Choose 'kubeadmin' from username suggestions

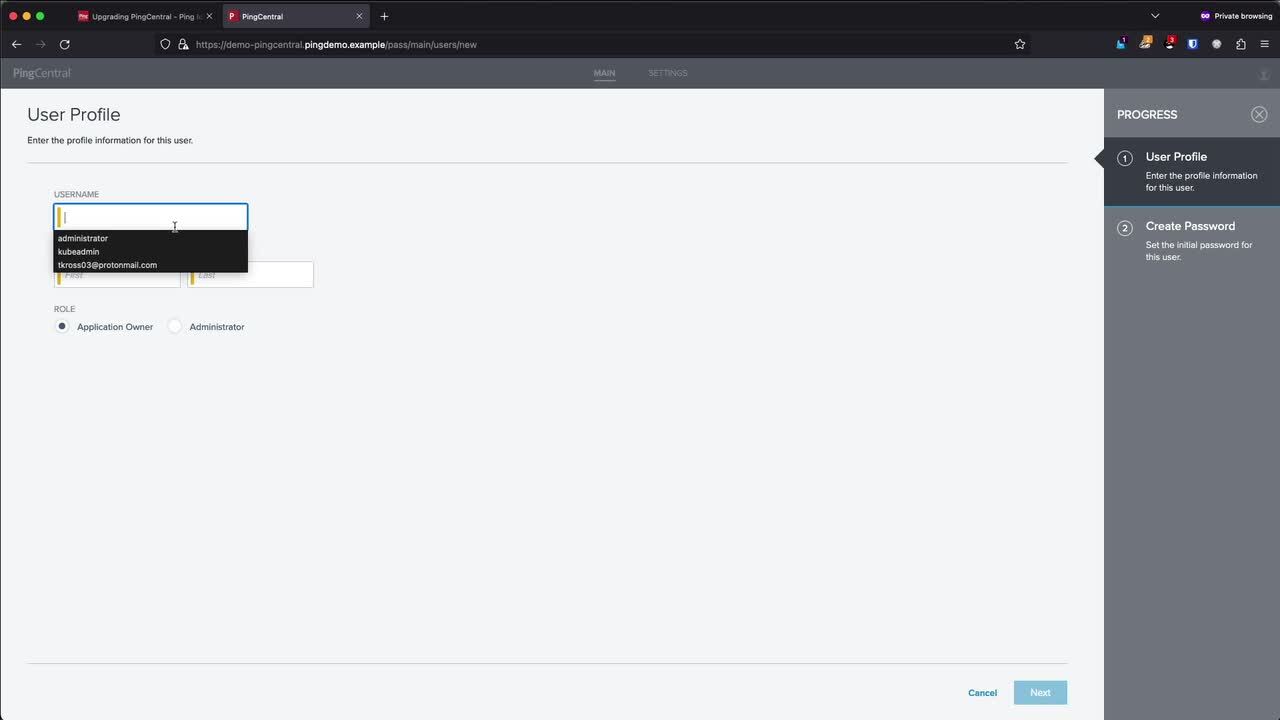click(150, 252)
